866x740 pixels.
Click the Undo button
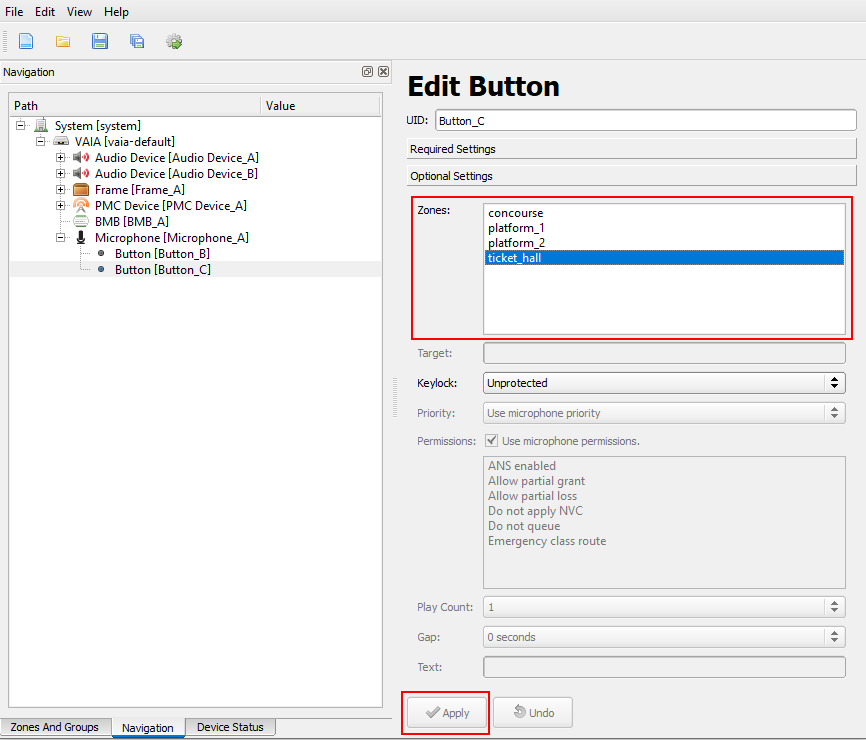(533, 713)
